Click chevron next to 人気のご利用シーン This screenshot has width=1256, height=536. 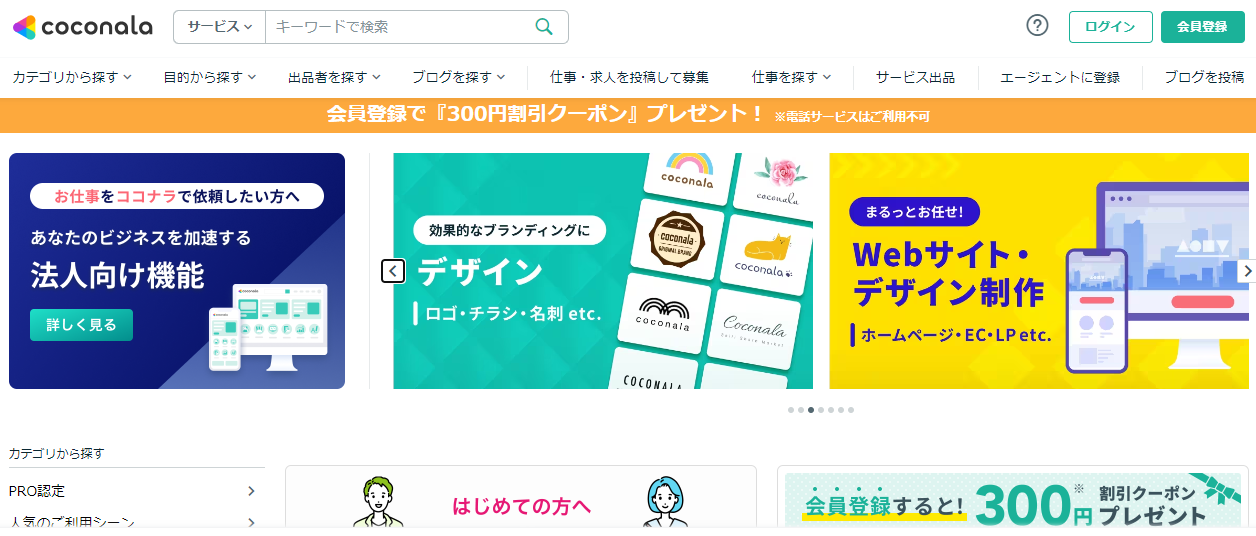click(251, 522)
